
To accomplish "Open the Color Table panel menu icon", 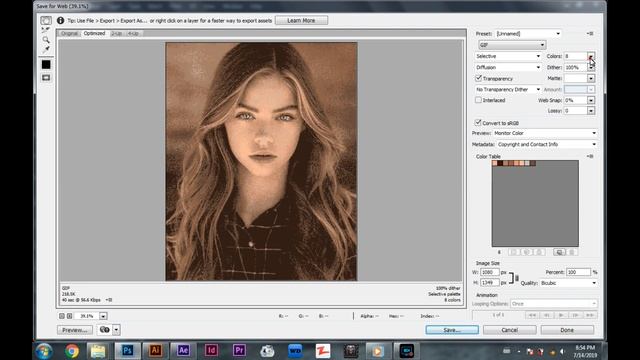I will coord(590,156).
